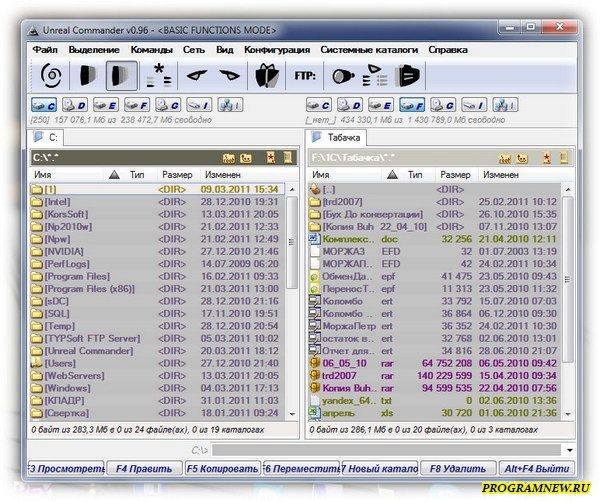
Task: Click F5 Копировать button
Action: pyautogui.click(x=222, y=468)
